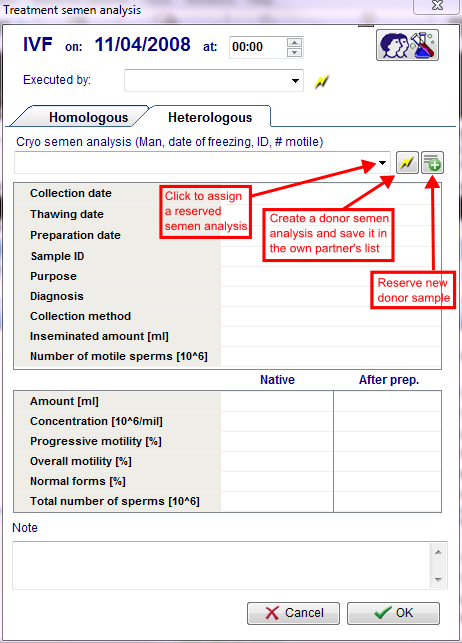Viewport: 462px width, 643px height.
Task: Click the lightning icon beside Executed by
Action: pos(322,81)
